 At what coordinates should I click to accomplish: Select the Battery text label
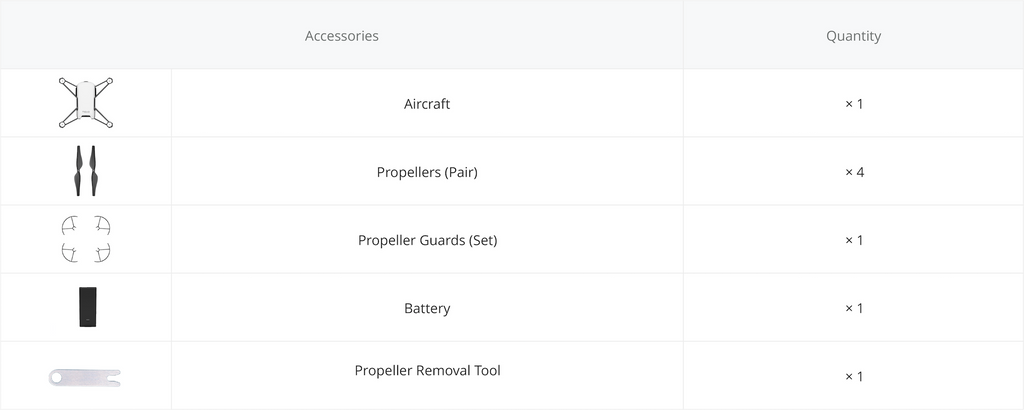[427, 308]
